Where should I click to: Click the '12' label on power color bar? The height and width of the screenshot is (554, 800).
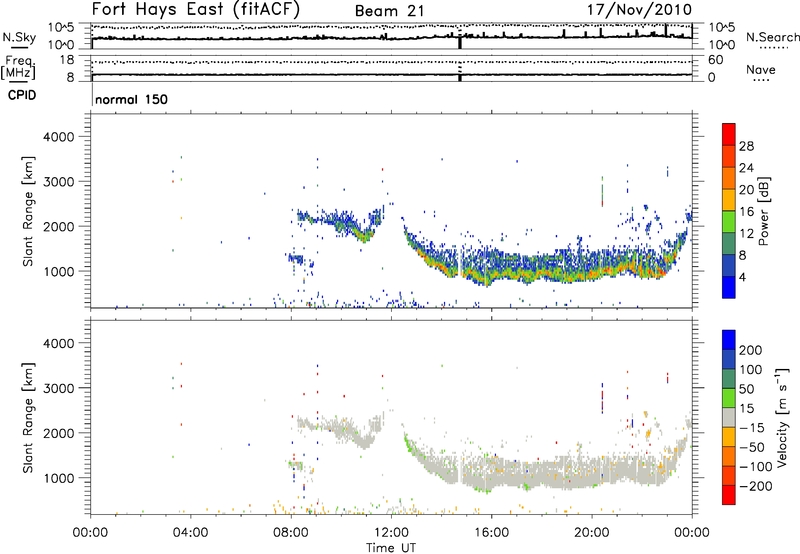746,234
